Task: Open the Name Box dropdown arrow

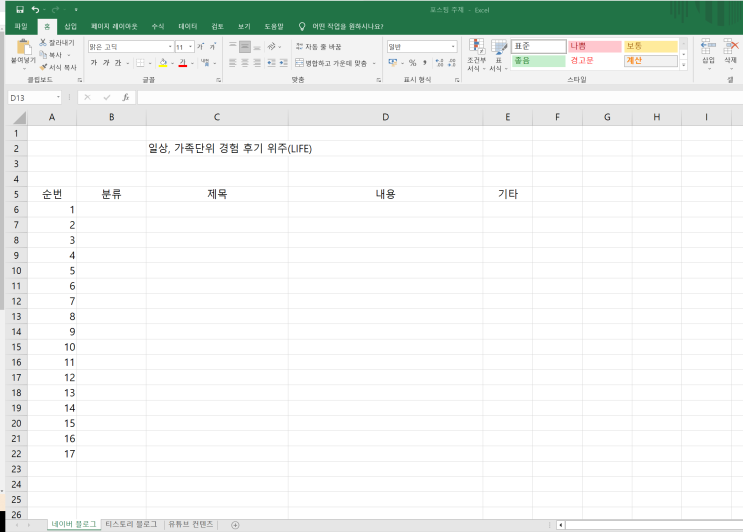Action: click(58, 97)
